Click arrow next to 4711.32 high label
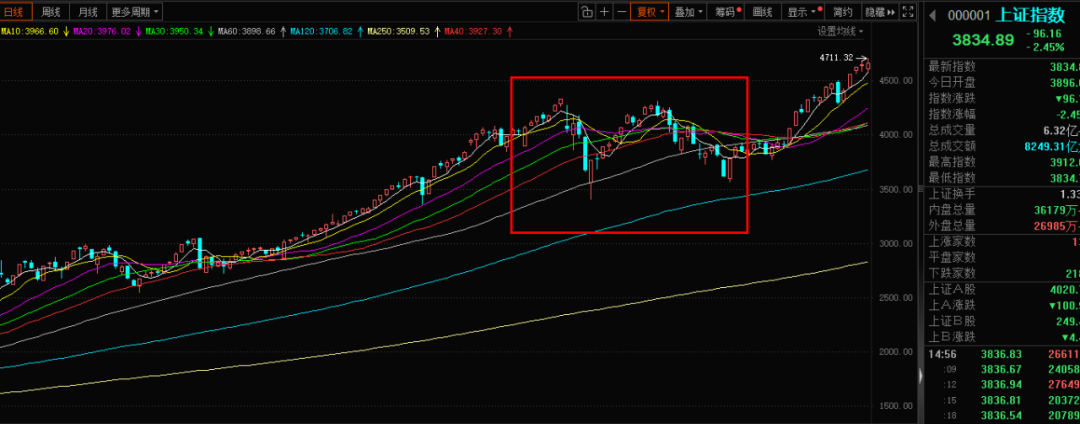 [x=864, y=58]
